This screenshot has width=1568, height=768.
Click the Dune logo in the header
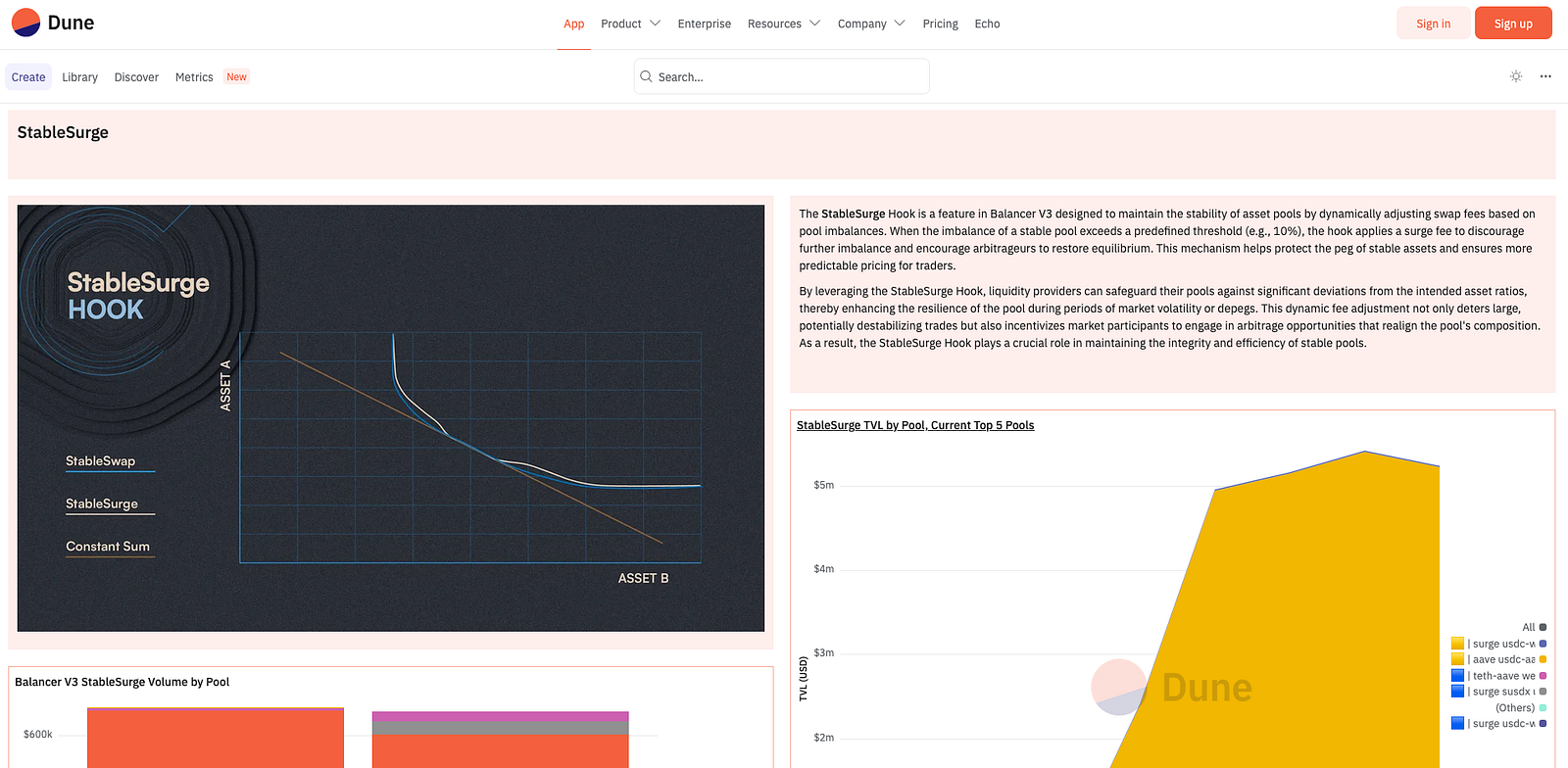point(53,23)
